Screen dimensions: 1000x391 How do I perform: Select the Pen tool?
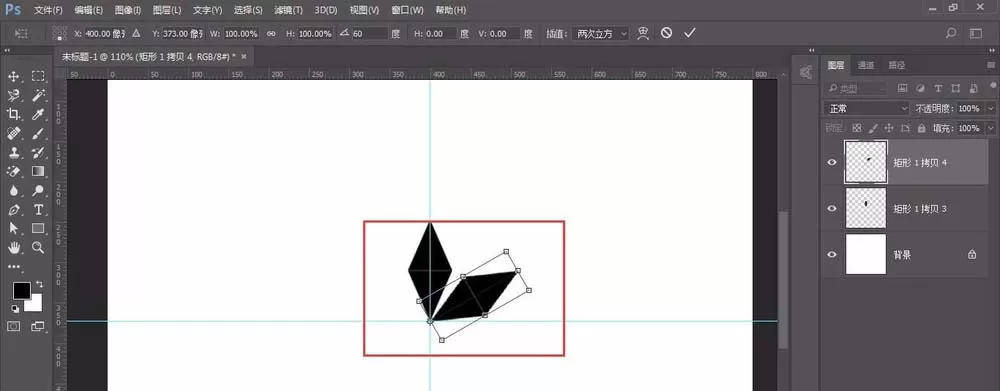click(13, 209)
